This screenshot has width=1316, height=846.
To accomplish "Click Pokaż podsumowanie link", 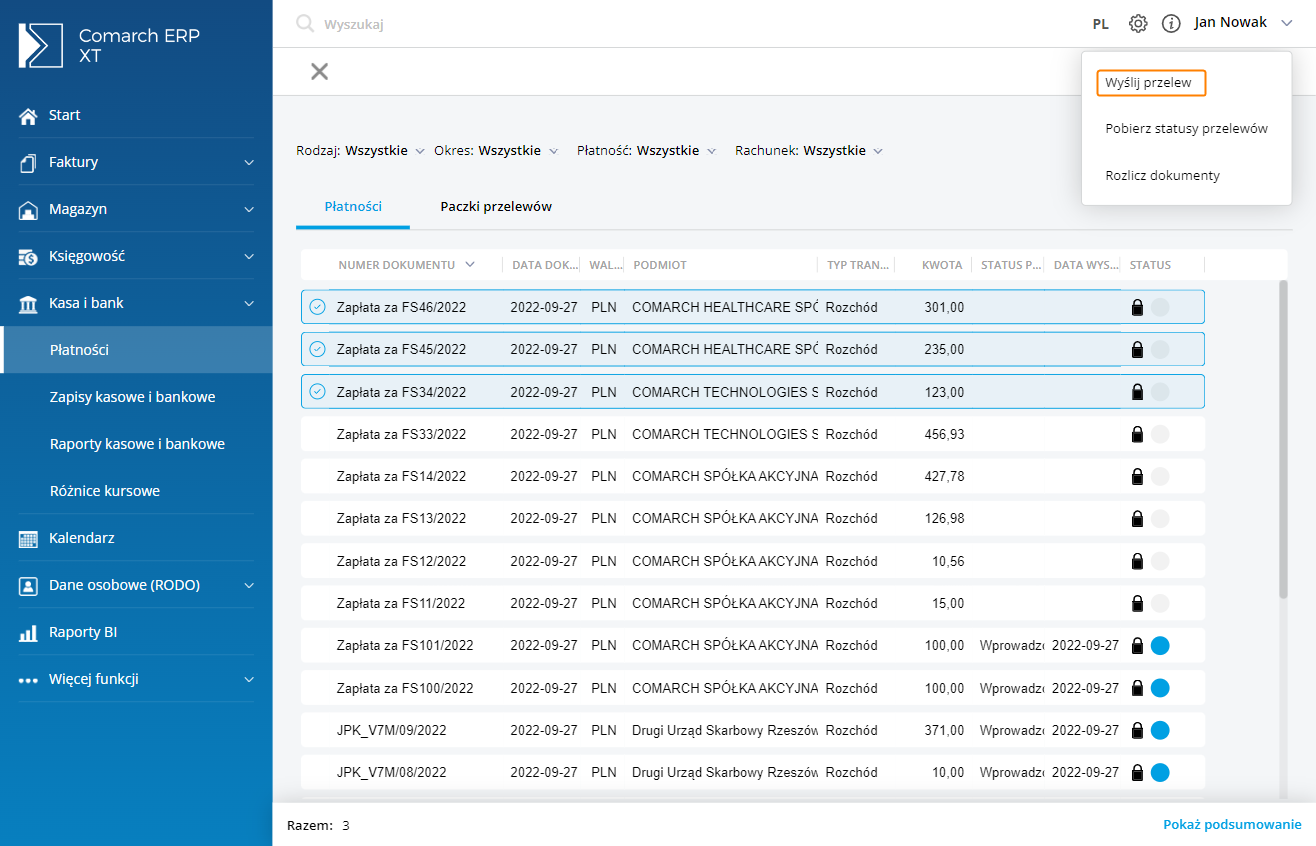I will pos(1232,825).
